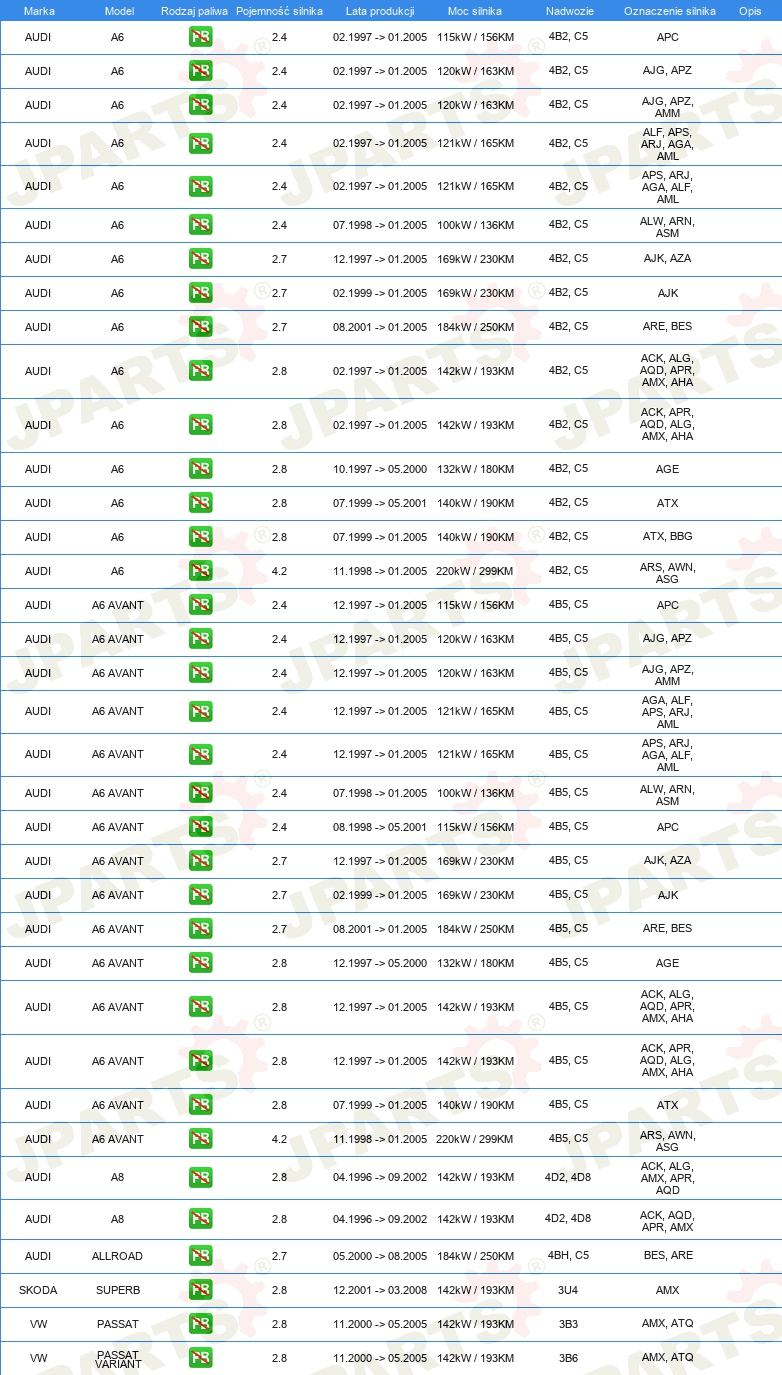
Task: Click the fuel icon in A6 Avant 02.1999 AJK row
Action: pos(201,895)
